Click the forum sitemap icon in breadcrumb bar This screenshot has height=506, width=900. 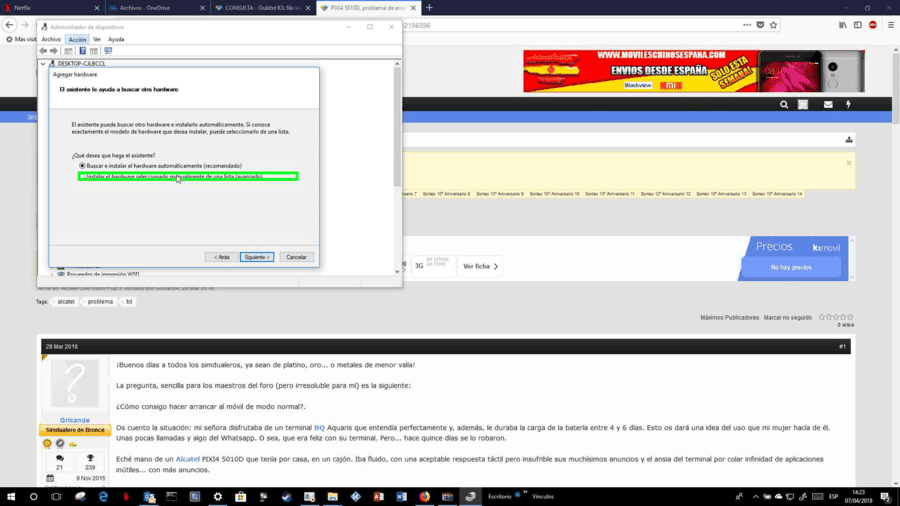point(849,139)
